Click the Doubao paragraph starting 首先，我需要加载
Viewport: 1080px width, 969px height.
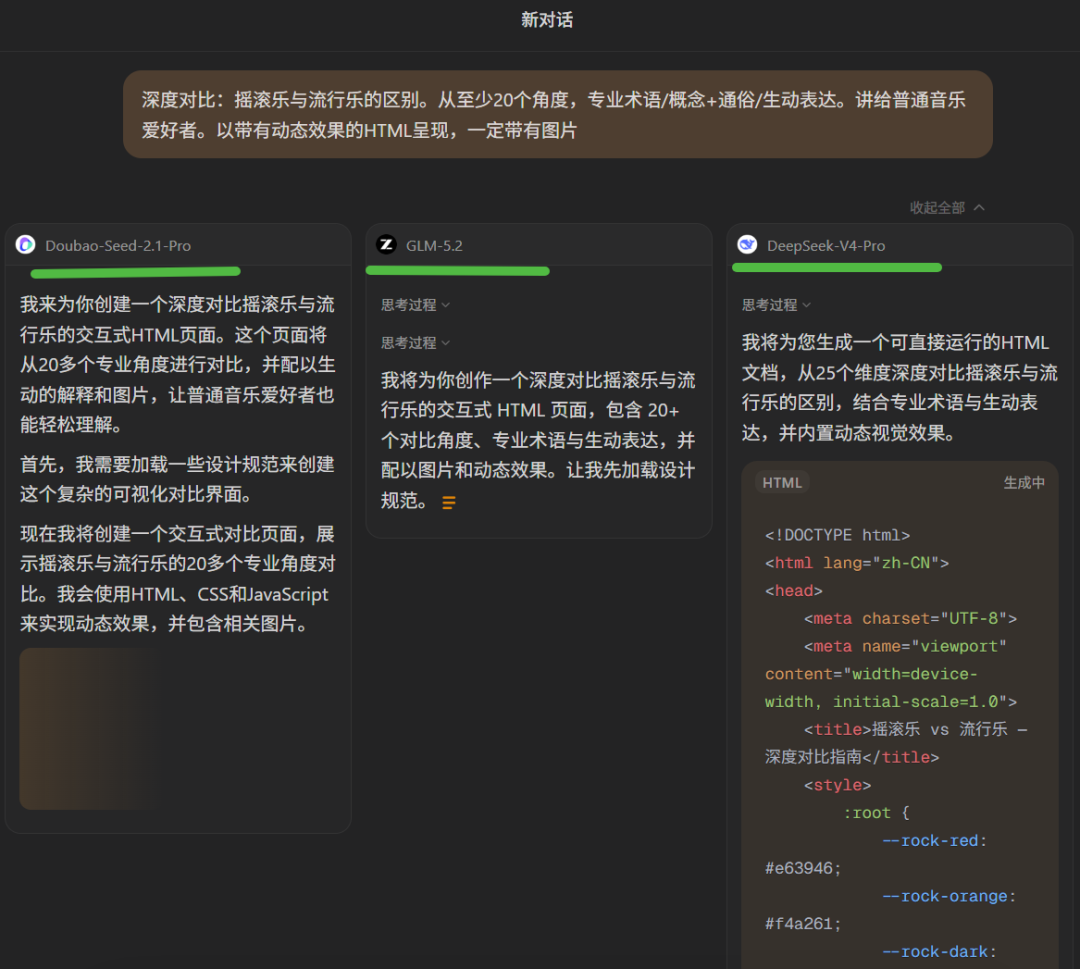(x=177, y=479)
